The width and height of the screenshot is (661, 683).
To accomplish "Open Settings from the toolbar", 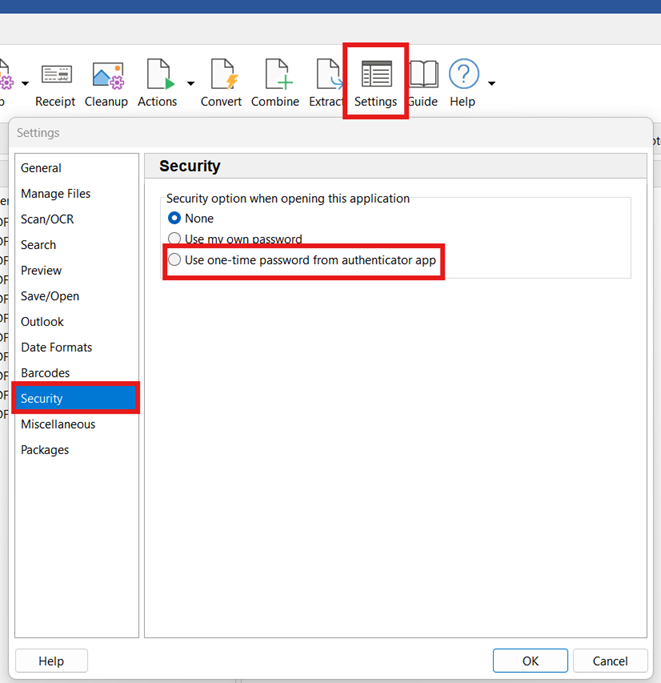I will pyautogui.click(x=376, y=77).
